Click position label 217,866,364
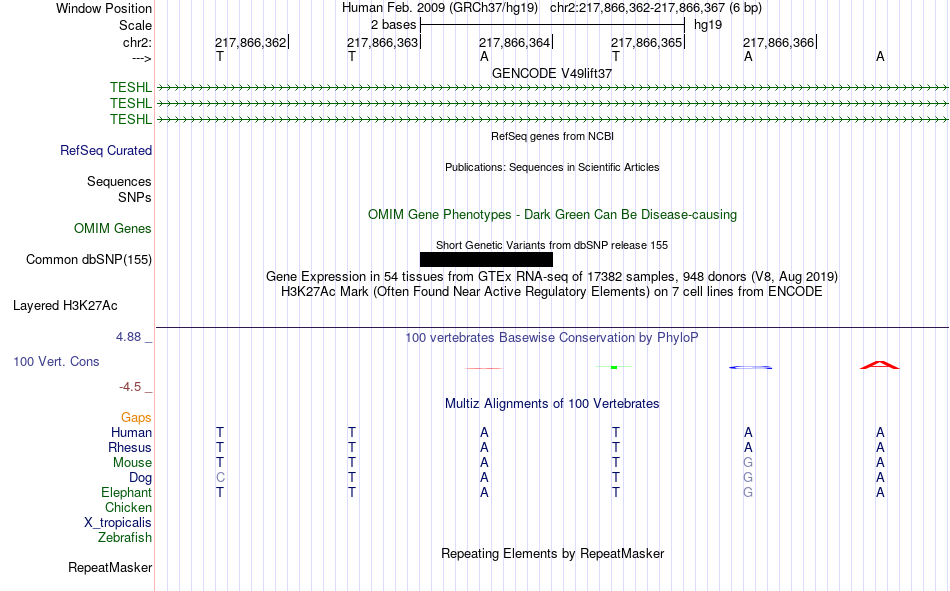Viewport: 950px width, 591px height. pyautogui.click(x=514, y=42)
